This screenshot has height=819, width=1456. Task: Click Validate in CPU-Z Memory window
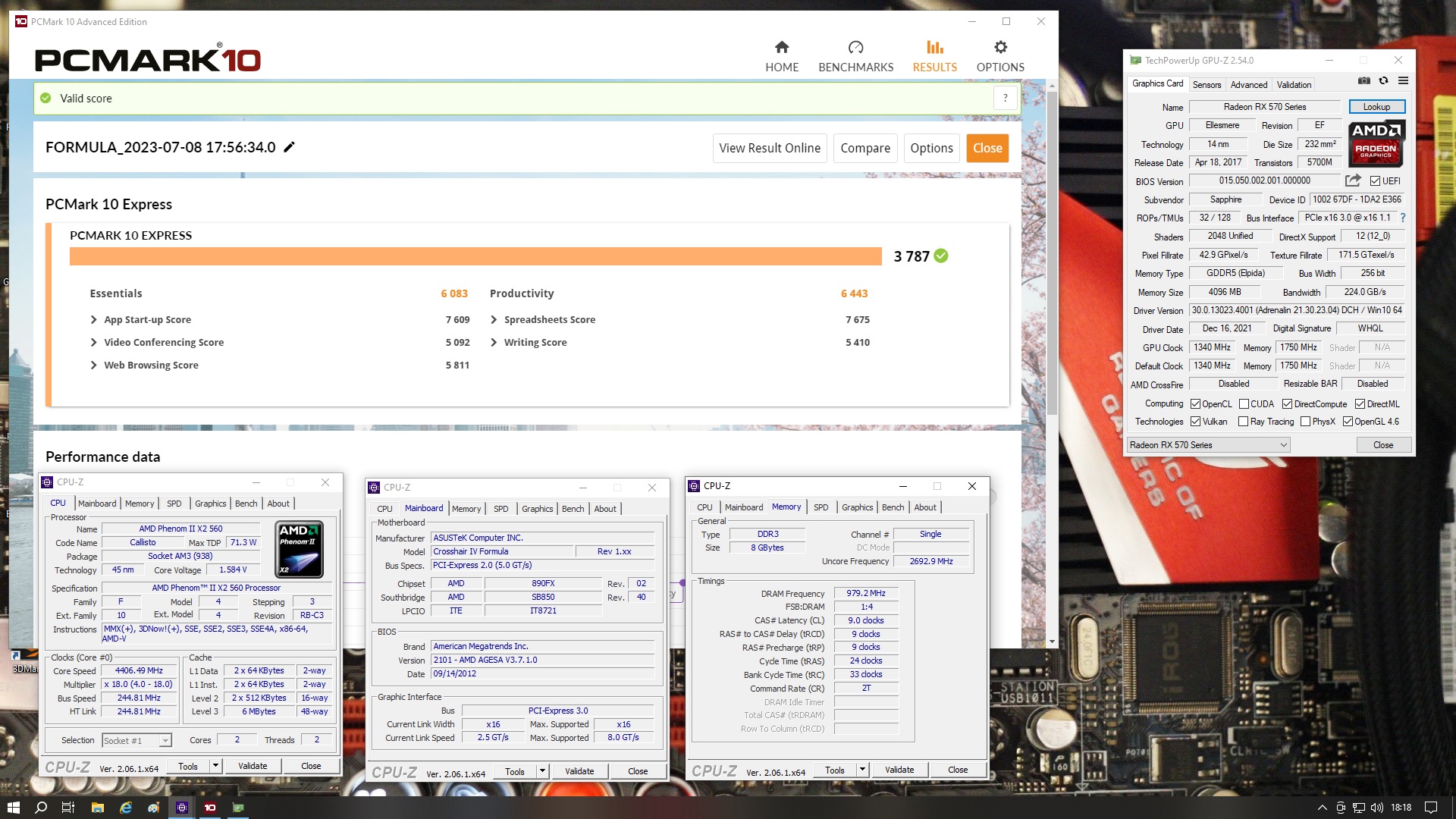(899, 770)
